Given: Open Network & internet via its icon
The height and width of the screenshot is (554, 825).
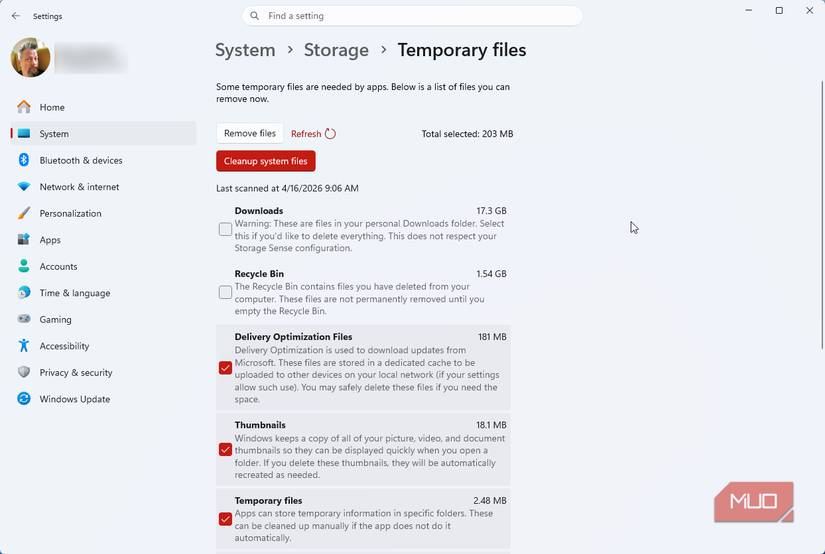Looking at the screenshot, I should 24,187.
